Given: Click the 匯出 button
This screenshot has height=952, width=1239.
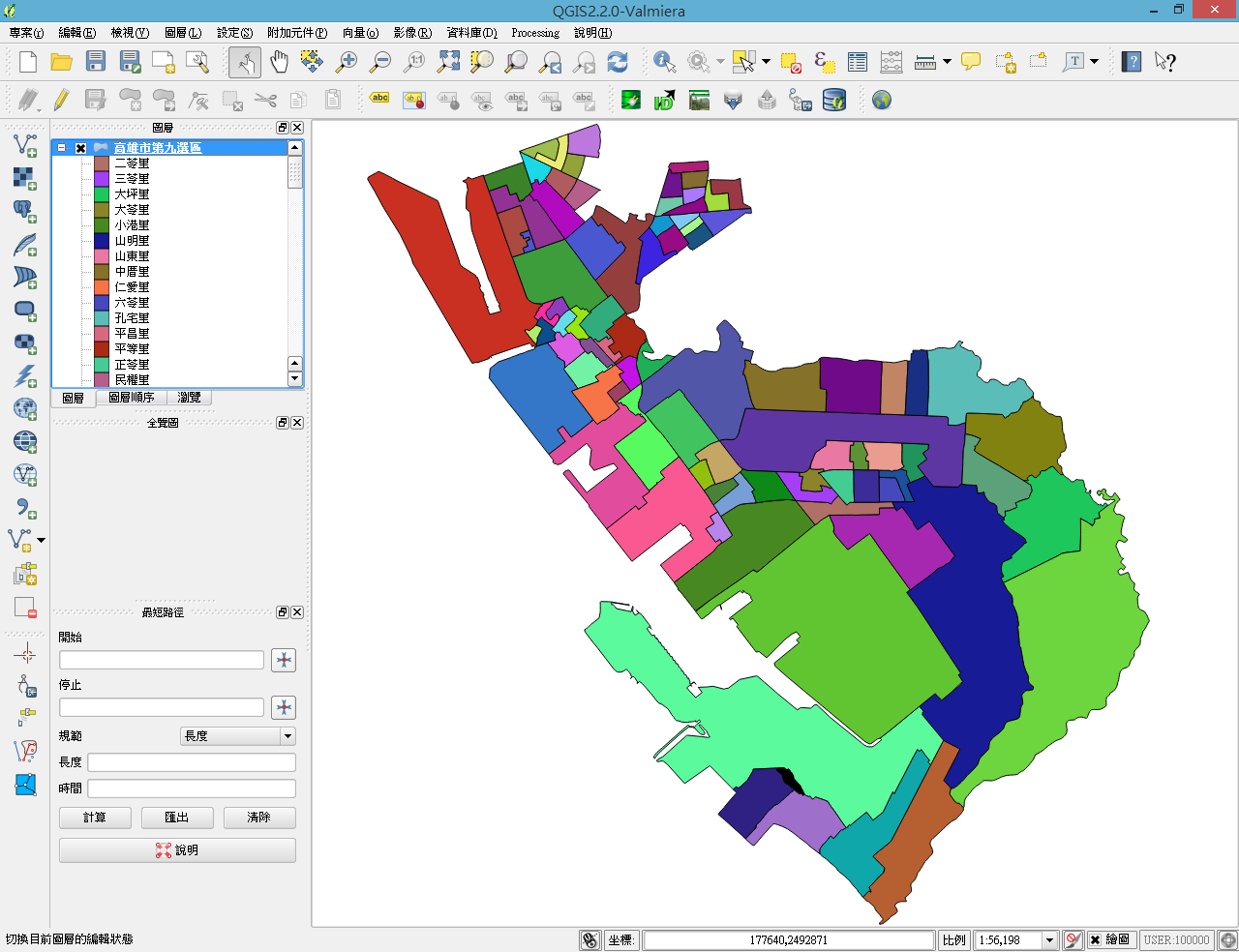Looking at the screenshot, I should [177, 818].
